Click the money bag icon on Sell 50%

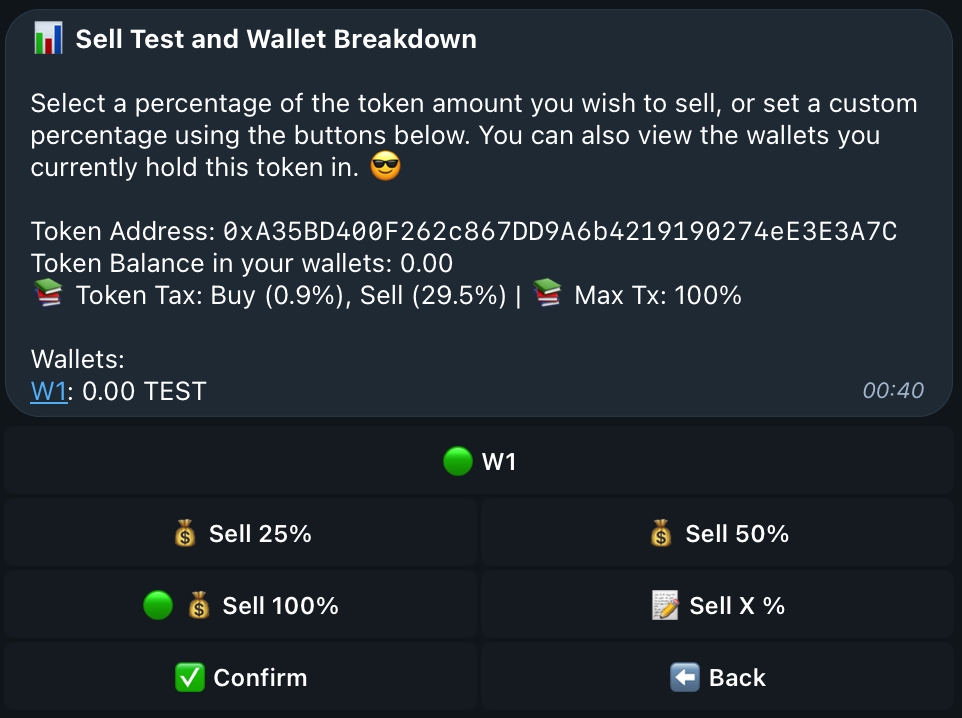pyautogui.click(x=661, y=535)
